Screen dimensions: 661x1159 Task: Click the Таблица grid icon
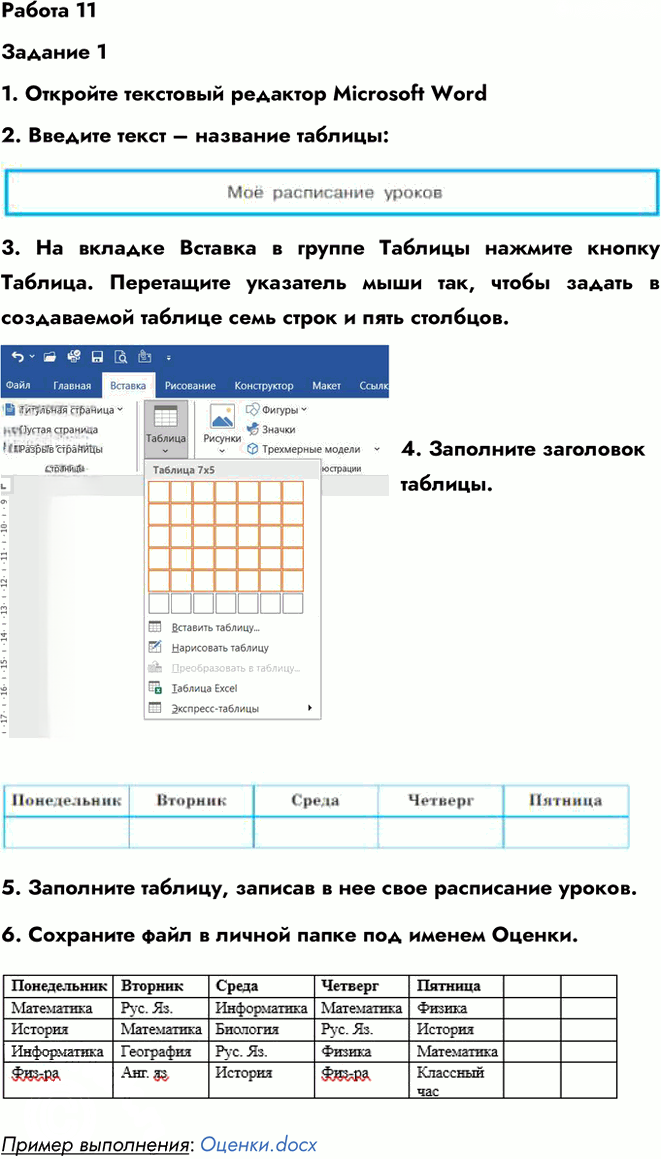(164, 416)
